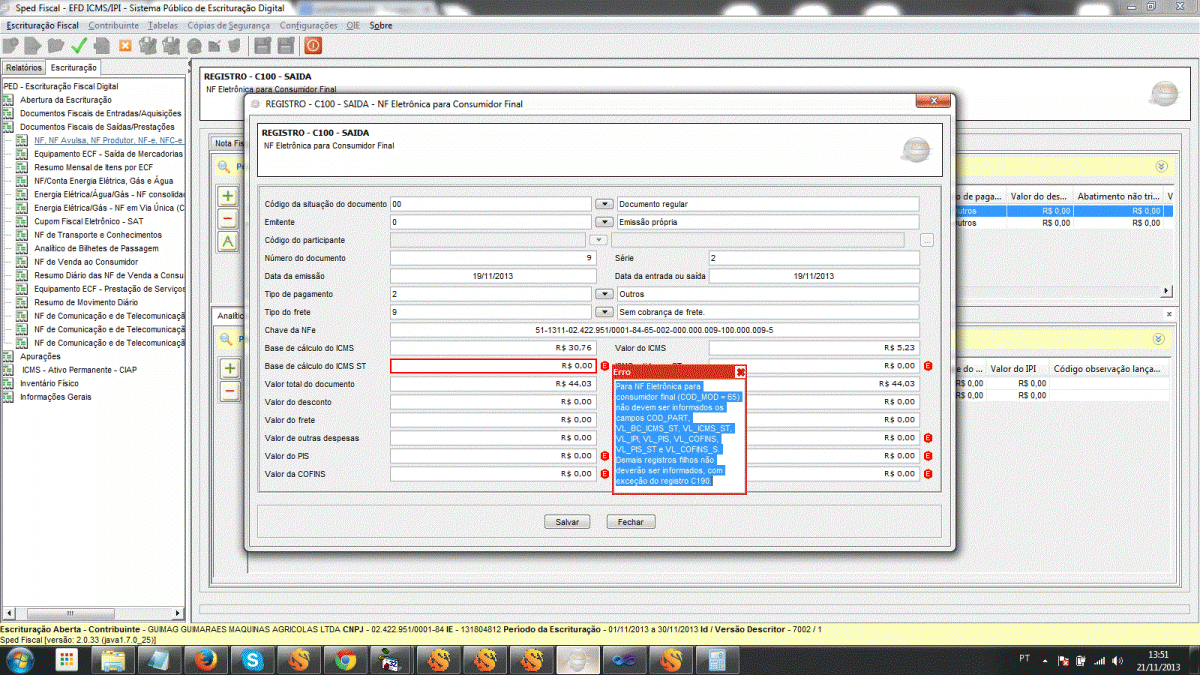Open Windows Explorer from the taskbar

click(113, 660)
